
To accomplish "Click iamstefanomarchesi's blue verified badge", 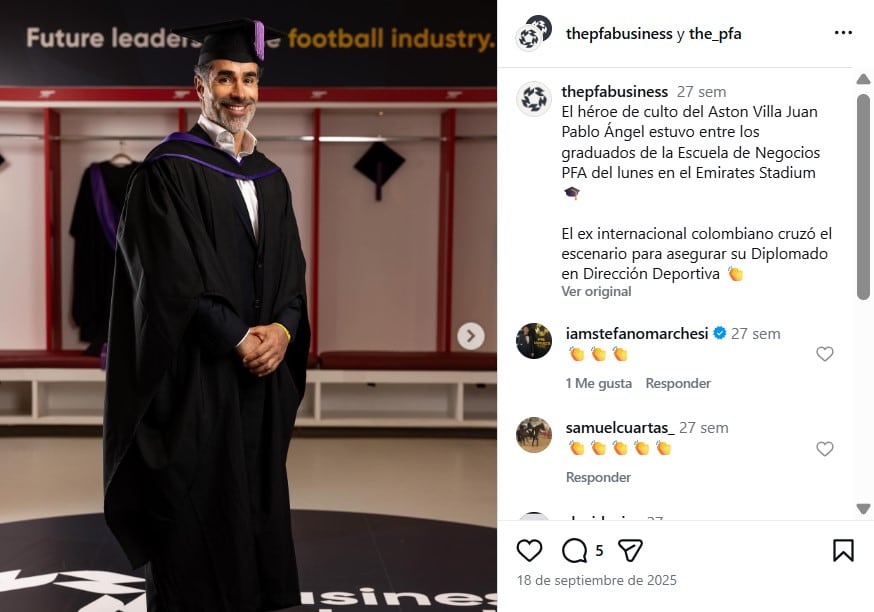I will (718, 333).
